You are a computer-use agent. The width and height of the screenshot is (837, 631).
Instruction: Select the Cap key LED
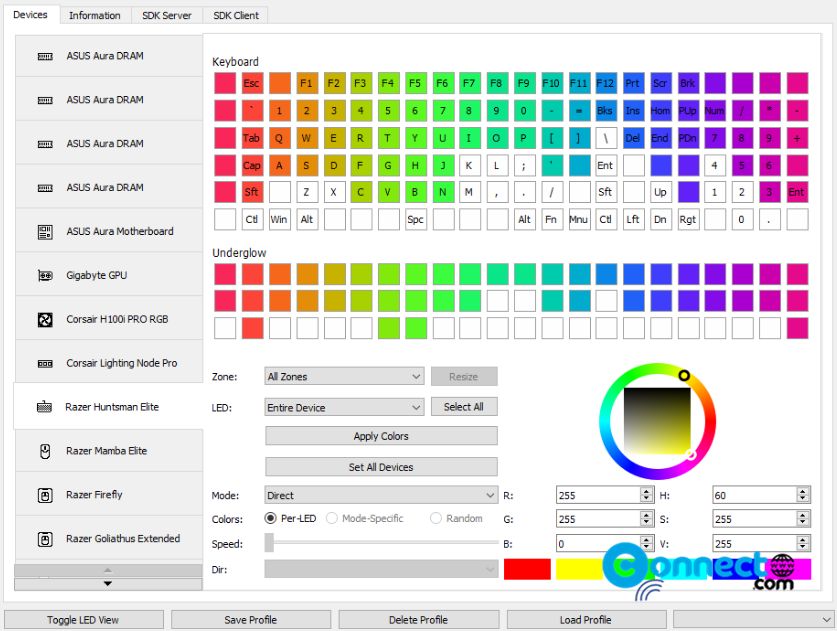coord(252,165)
